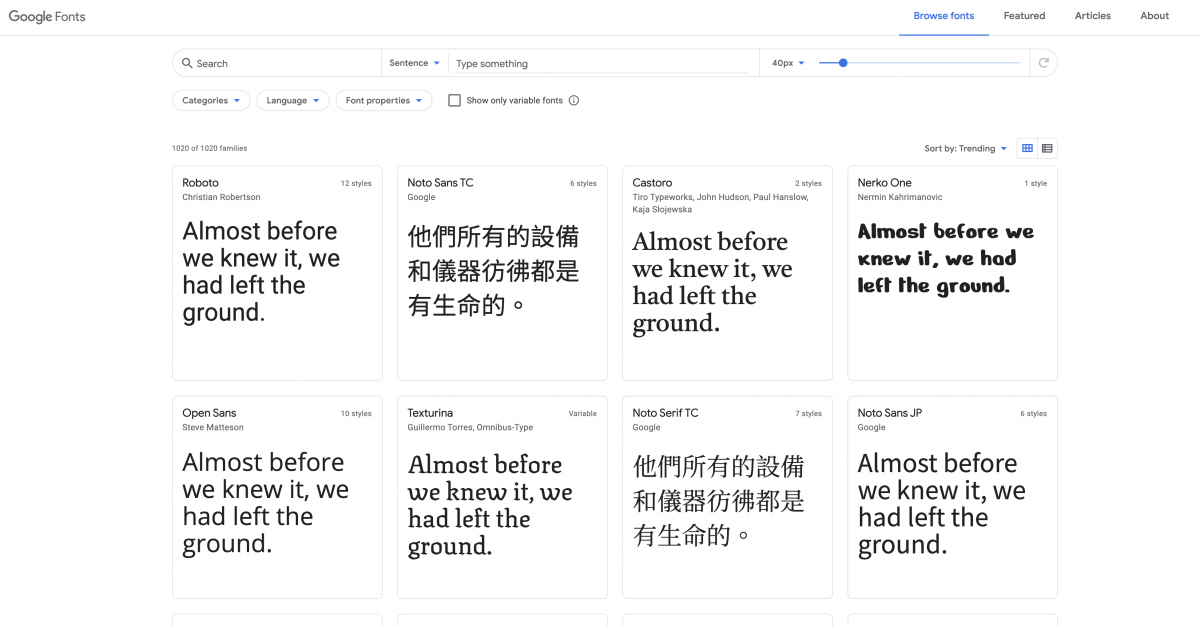Screen dimensions: 1200x626
Task: Expand the Font properties filter
Action: (x=384, y=100)
